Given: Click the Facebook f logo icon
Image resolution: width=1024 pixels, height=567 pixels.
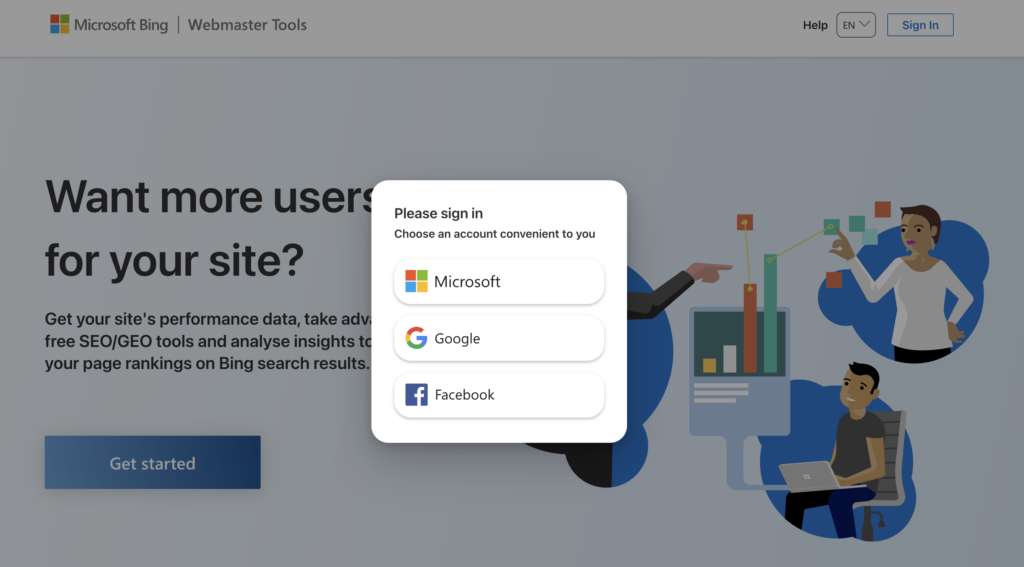Looking at the screenshot, I should [416, 395].
